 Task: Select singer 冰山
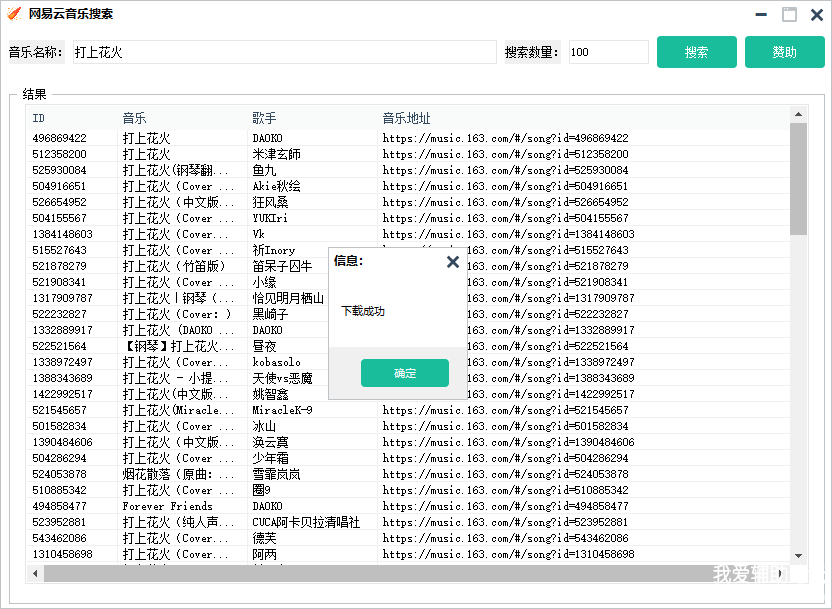264,426
